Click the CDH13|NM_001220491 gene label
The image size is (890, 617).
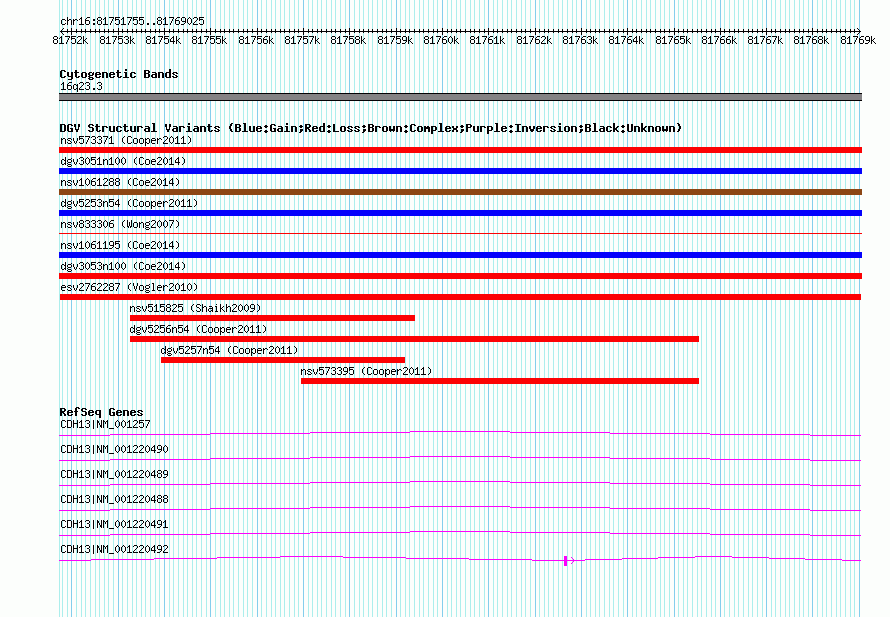tap(114, 524)
